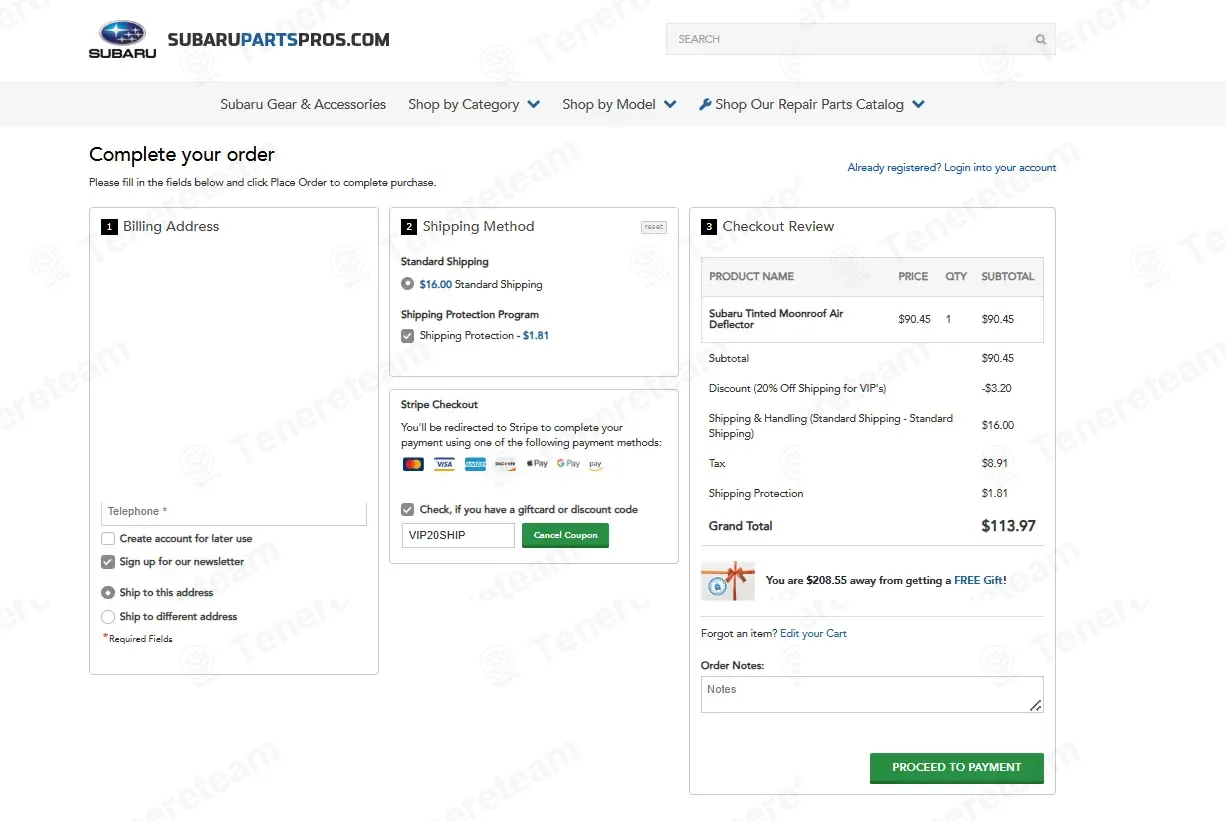Click the Discount (20% Off Shipping for VIP's) row
1226x821 pixels.
[x=872, y=388]
